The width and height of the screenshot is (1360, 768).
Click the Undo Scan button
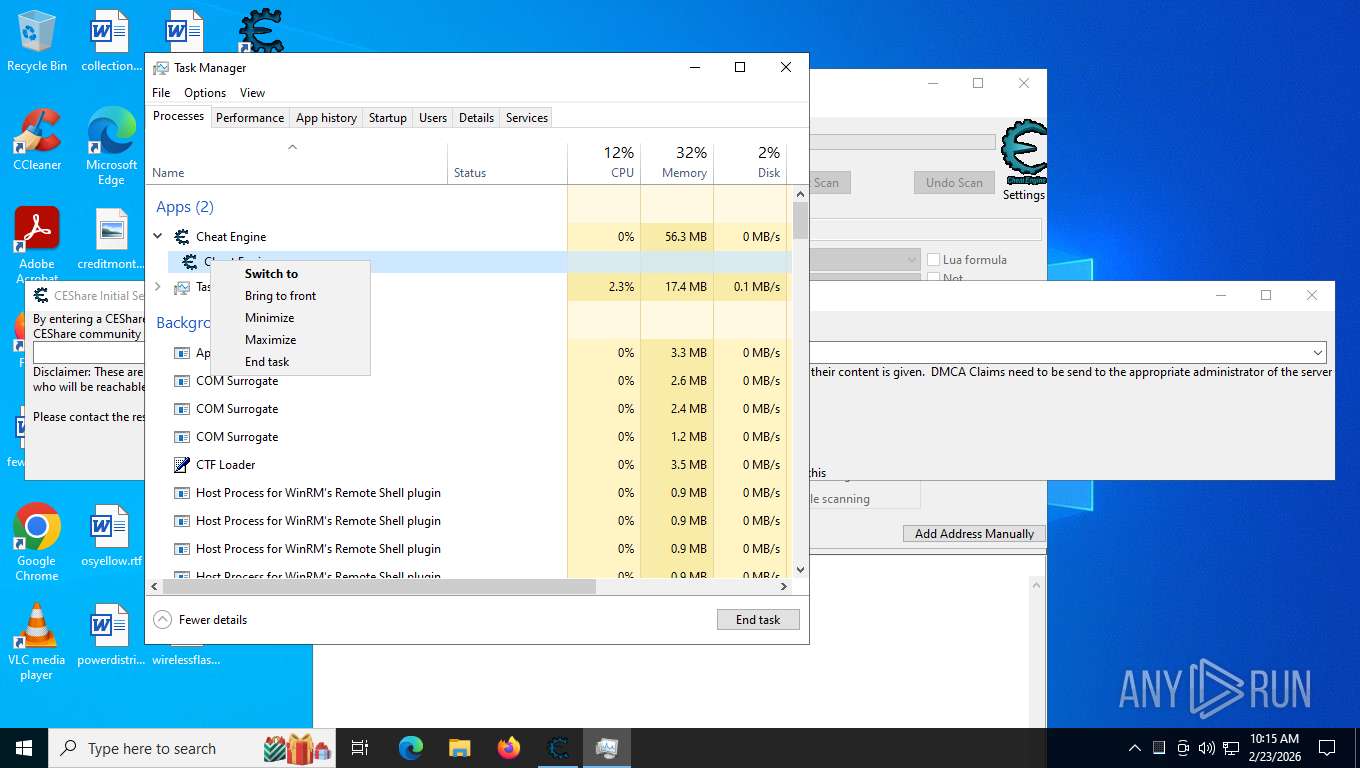(x=954, y=183)
